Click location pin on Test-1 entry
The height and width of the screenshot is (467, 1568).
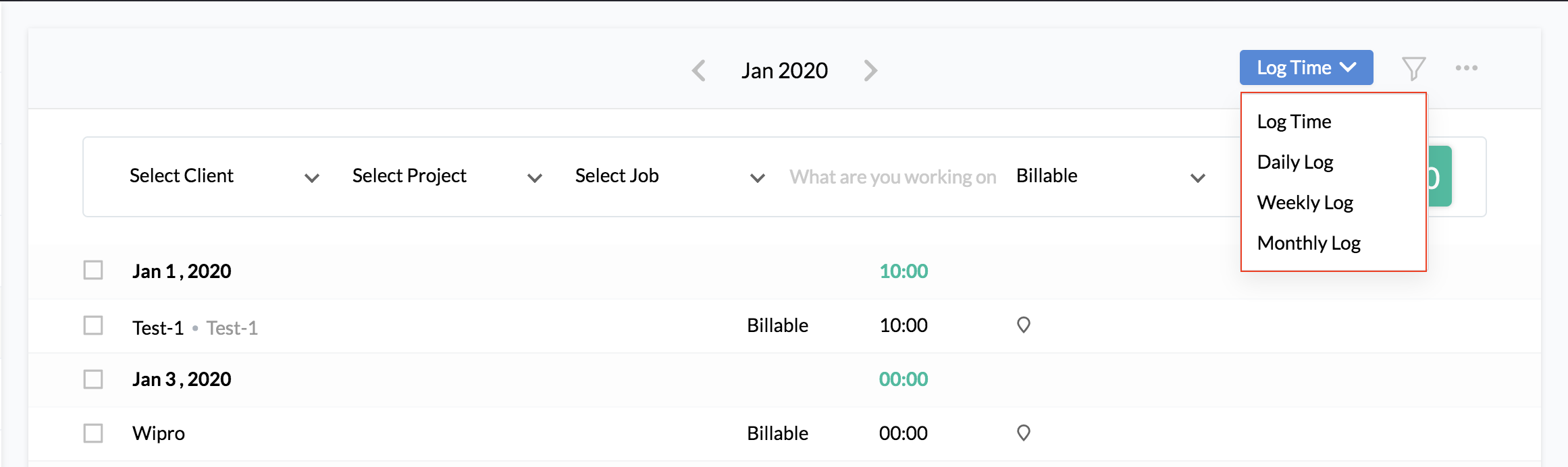click(x=1024, y=325)
